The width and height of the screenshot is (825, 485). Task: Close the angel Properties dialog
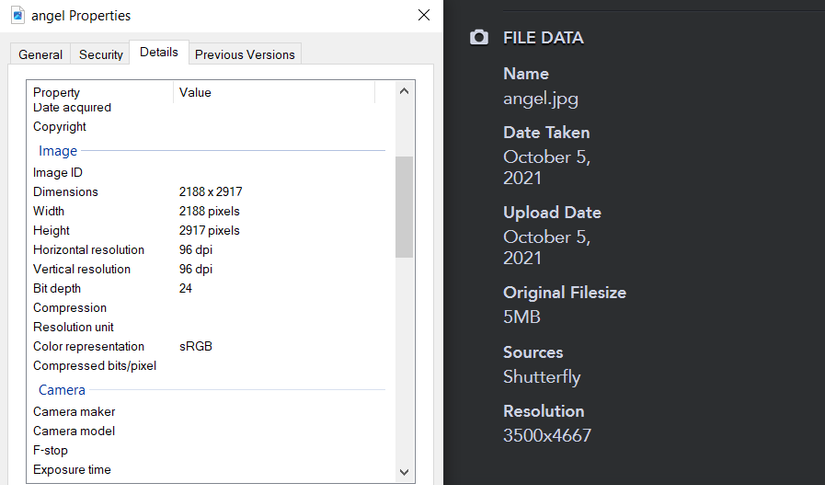[x=424, y=15]
